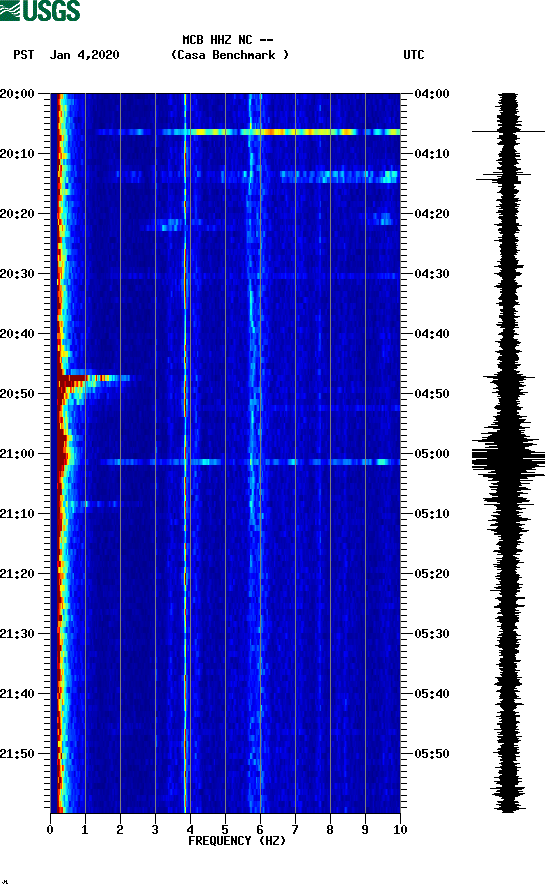
Task: Click the PST time label '20:50'
Action: pyautogui.click(x=17, y=394)
